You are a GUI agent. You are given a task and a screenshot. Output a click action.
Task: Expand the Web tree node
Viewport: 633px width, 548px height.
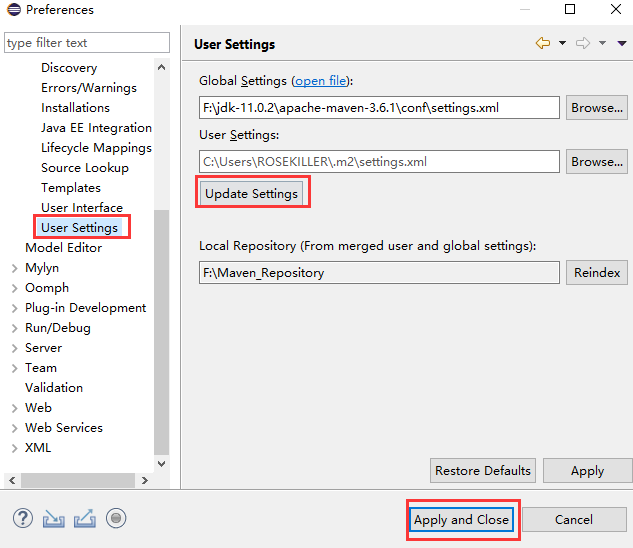(15, 408)
